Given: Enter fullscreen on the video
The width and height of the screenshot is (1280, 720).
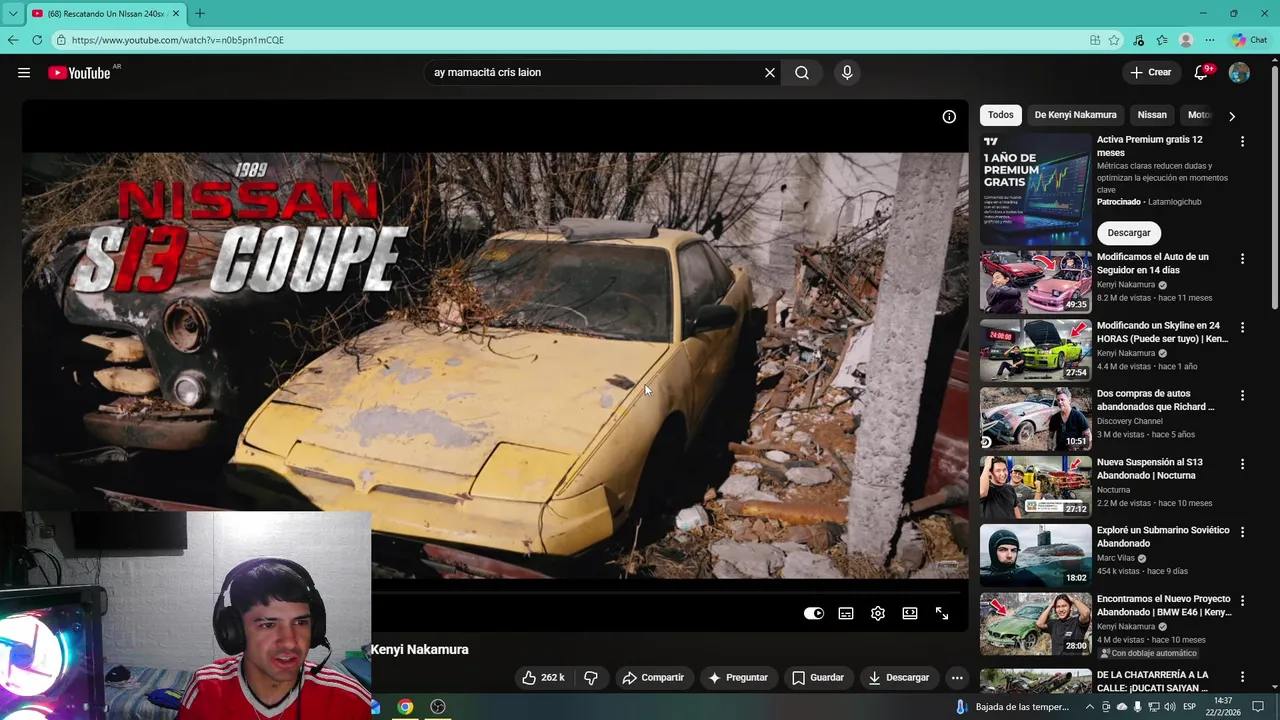Looking at the screenshot, I should [942, 613].
